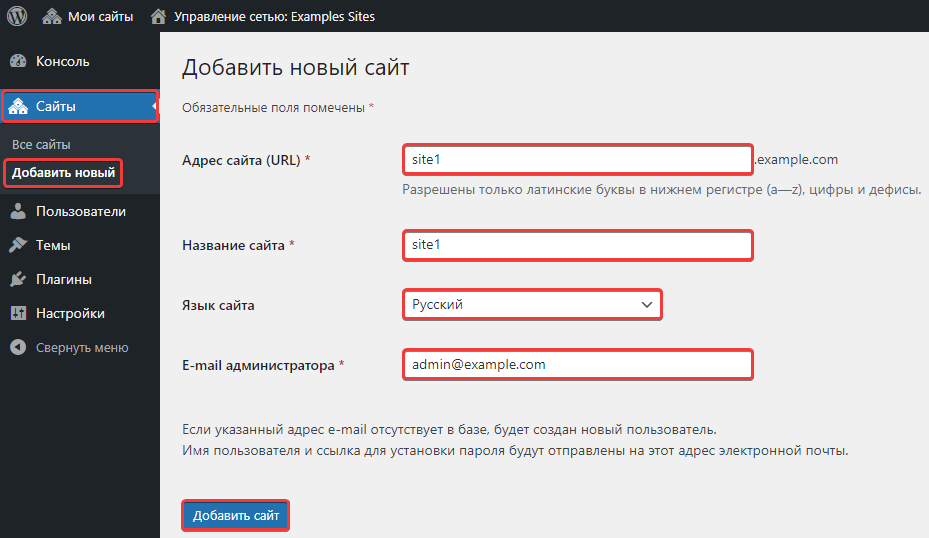Image resolution: width=929 pixels, height=538 pixels.
Task: Select the Сайты menu item
Action: coord(56,106)
